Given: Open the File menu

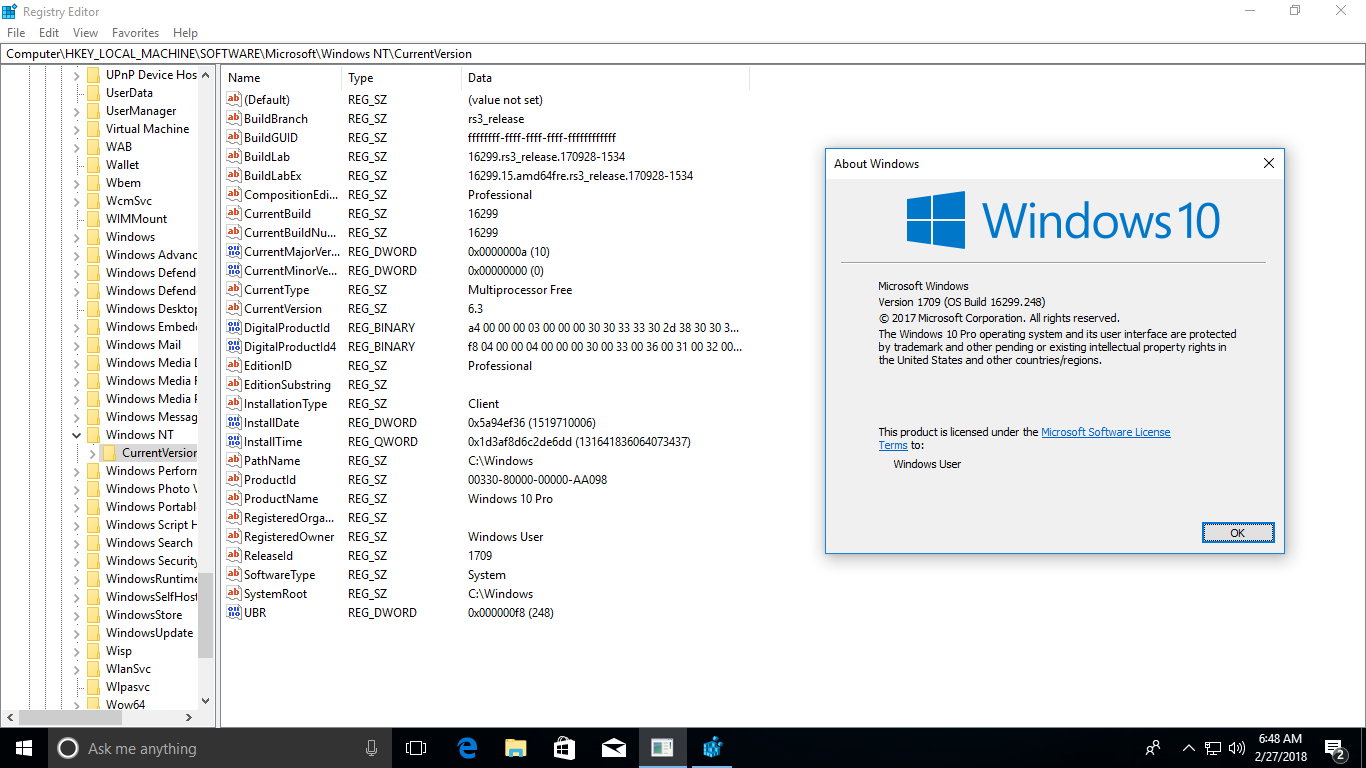Looking at the screenshot, I should 16,33.
